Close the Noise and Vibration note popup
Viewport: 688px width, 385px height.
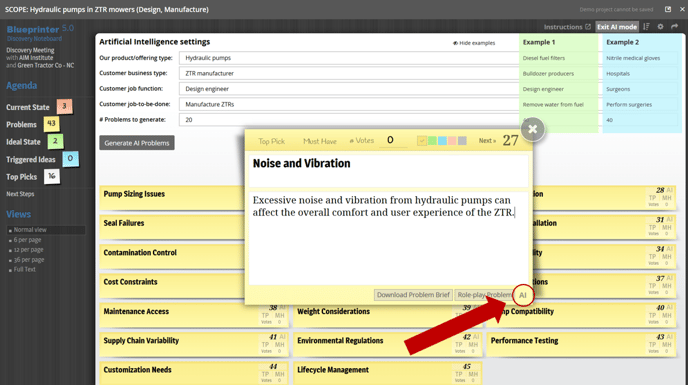(533, 129)
